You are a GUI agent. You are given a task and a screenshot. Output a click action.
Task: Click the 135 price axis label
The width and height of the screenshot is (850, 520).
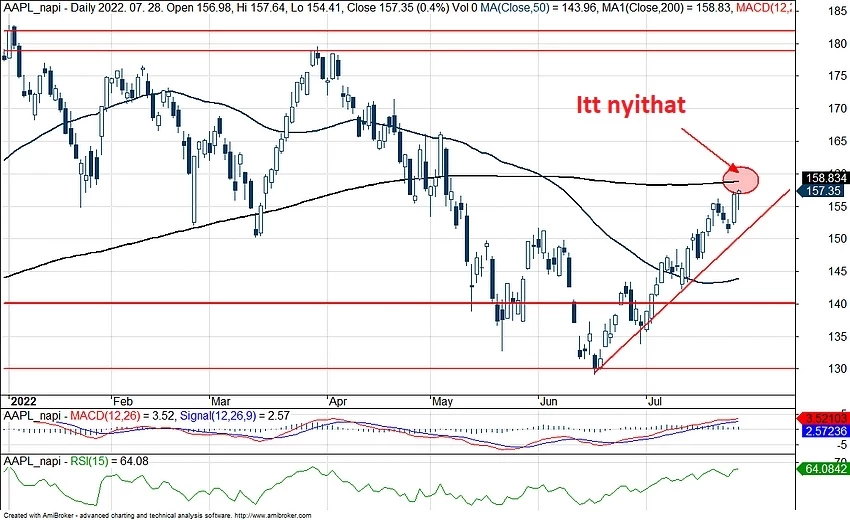pos(838,336)
